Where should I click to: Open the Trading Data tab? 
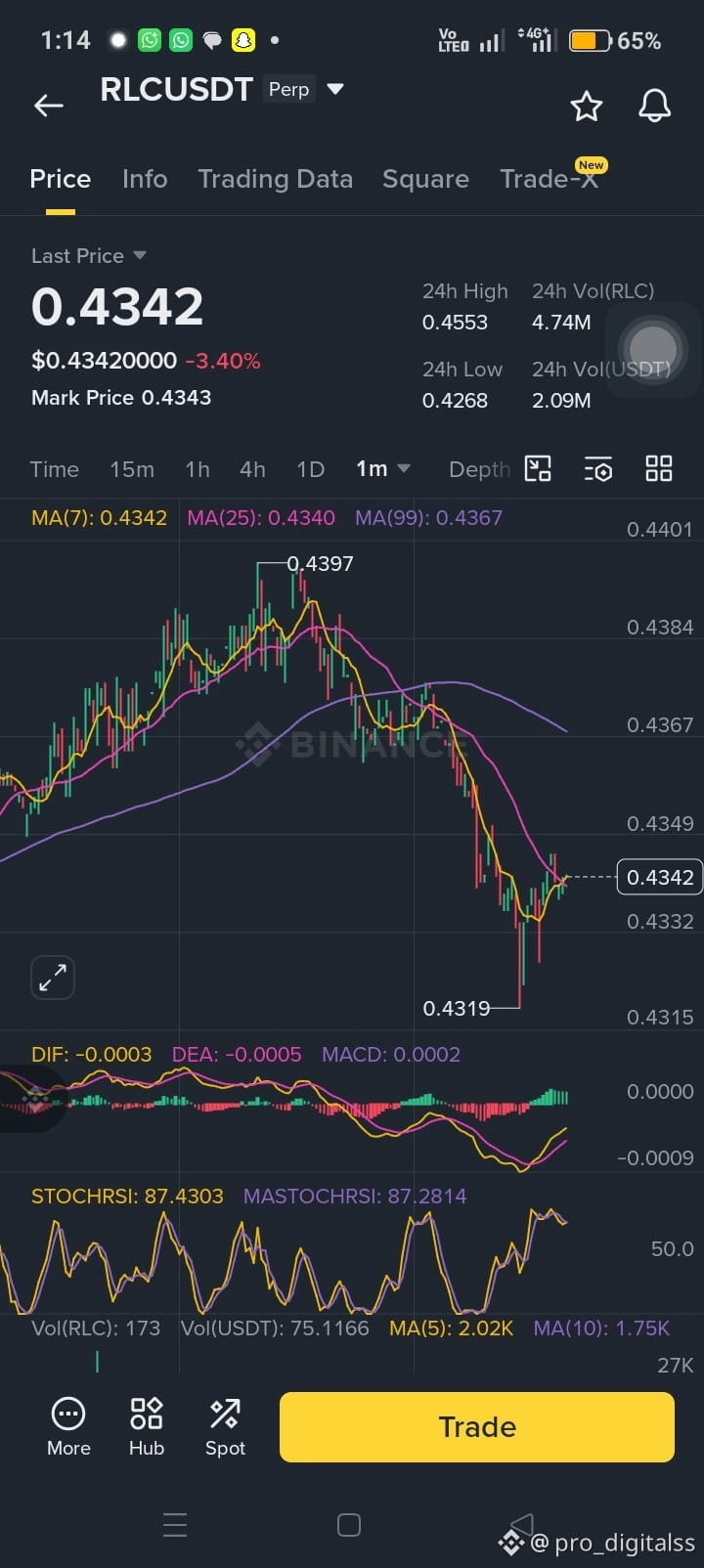pyautogui.click(x=275, y=179)
